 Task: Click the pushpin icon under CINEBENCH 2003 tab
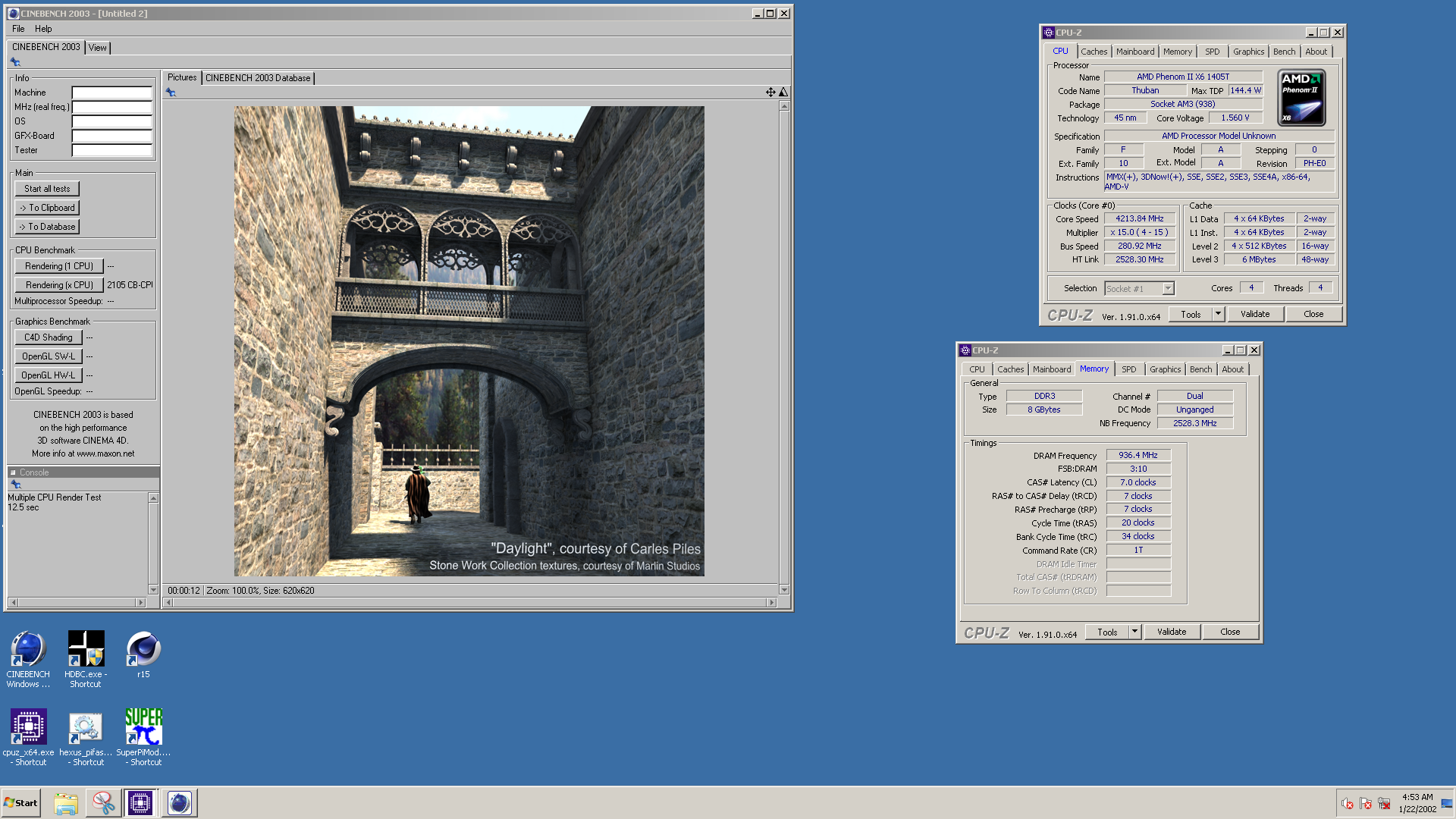pyautogui.click(x=15, y=62)
